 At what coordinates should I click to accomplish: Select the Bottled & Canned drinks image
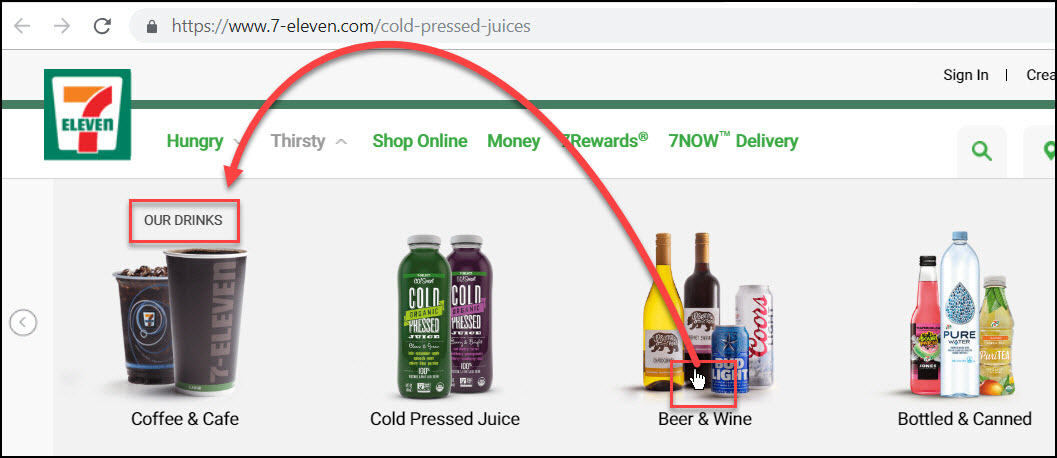963,315
